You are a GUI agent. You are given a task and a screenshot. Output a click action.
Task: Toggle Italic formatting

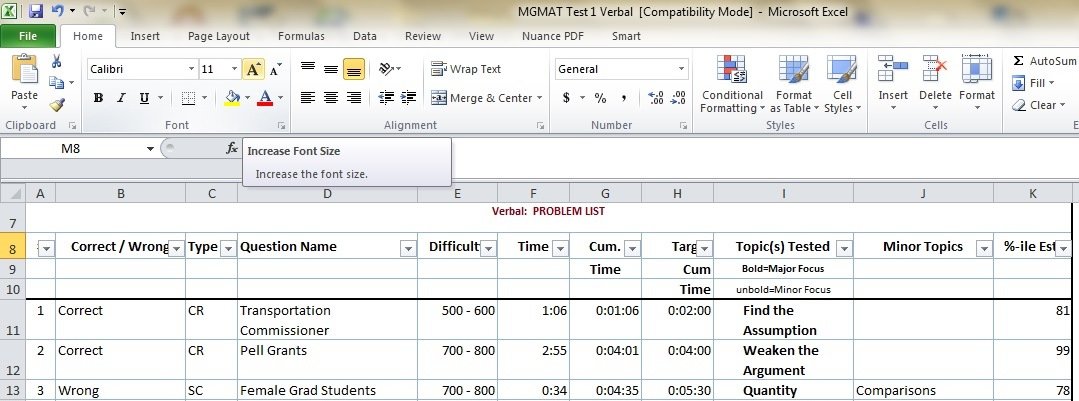click(x=121, y=98)
